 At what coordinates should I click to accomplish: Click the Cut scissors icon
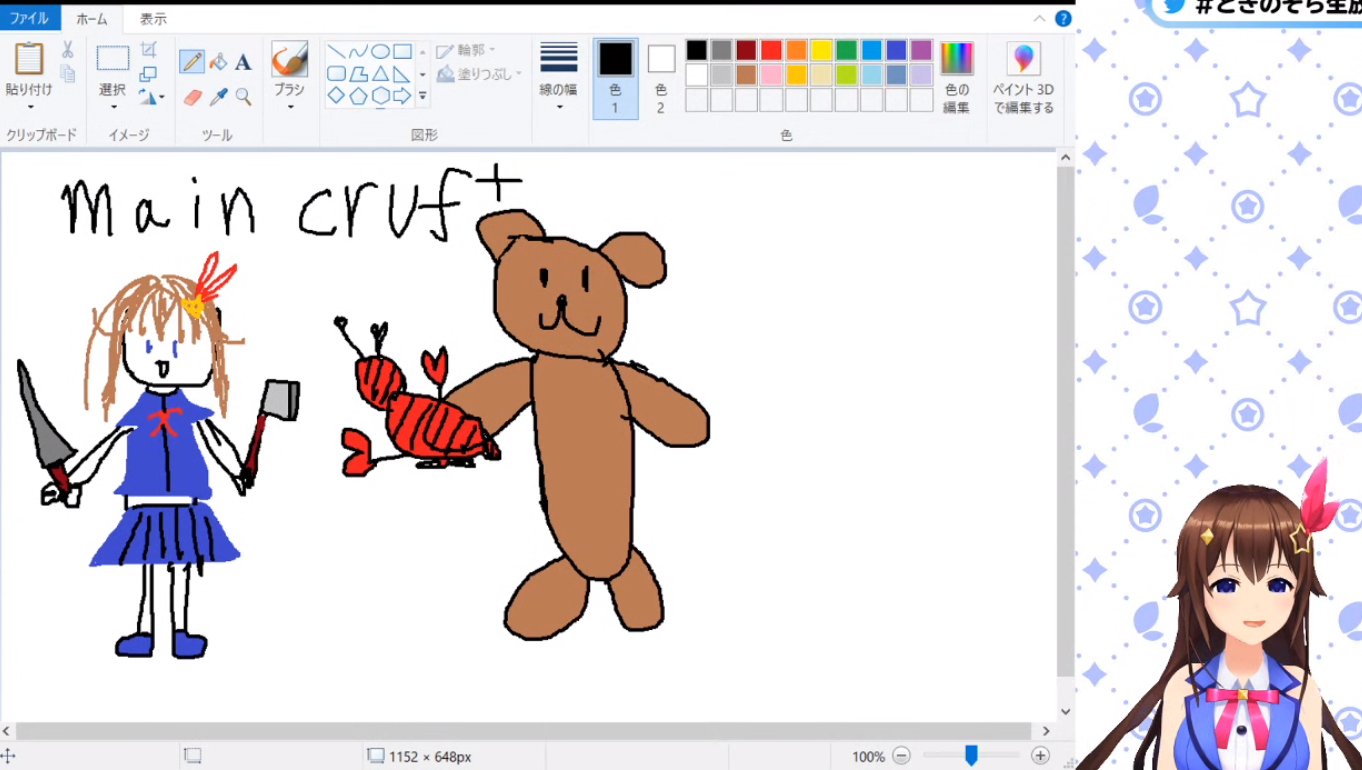point(67,49)
